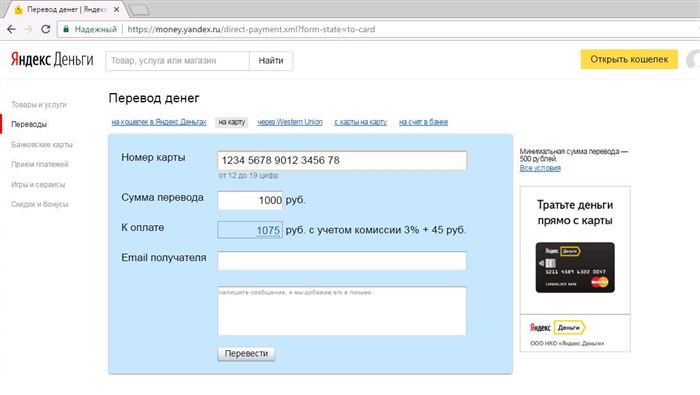Image resolution: width=700 pixels, height=395 pixels.
Task: Switch to на счет в банке tab
Action: point(423,122)
